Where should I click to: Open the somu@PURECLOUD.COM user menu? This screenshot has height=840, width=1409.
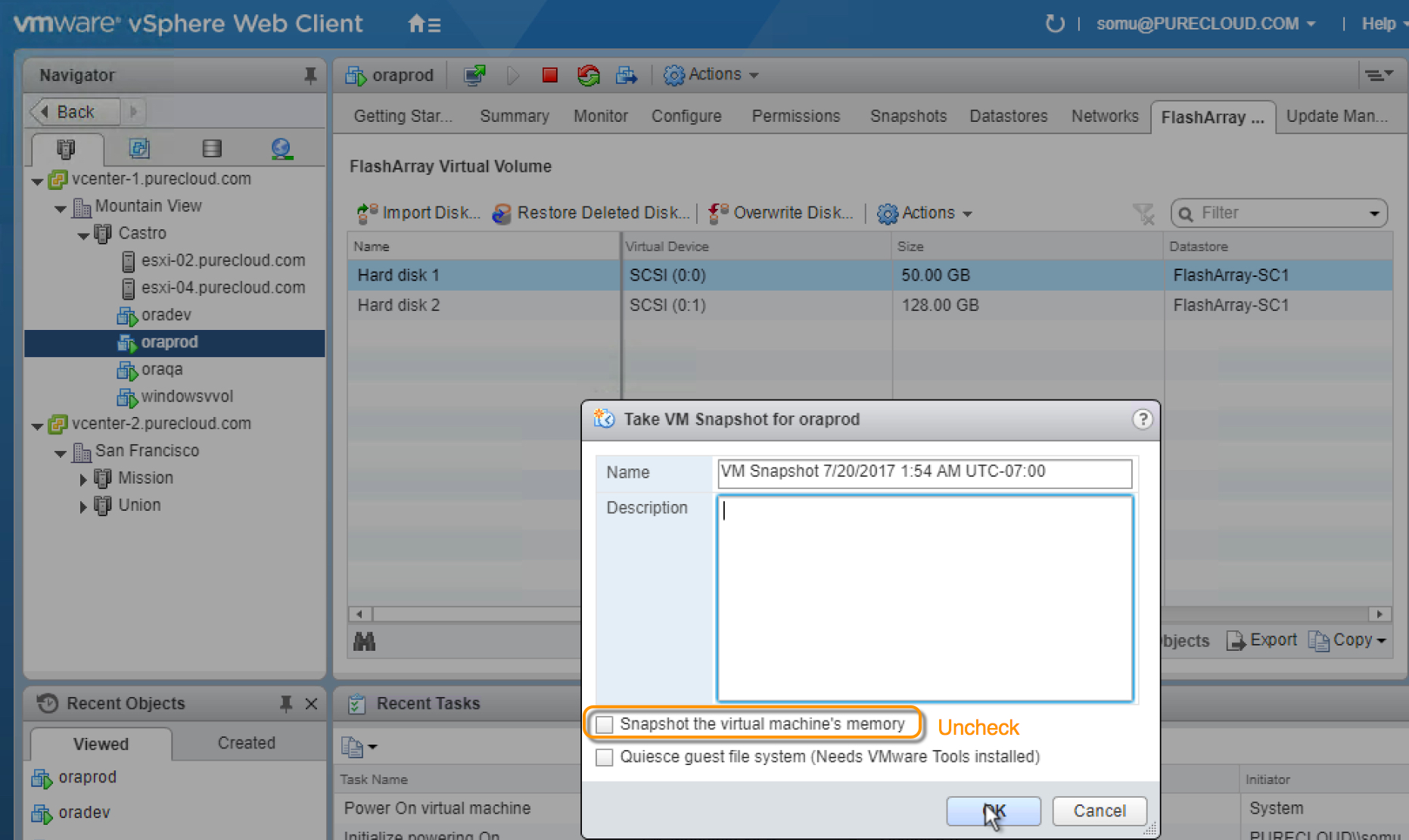(x=1206, y=23)
